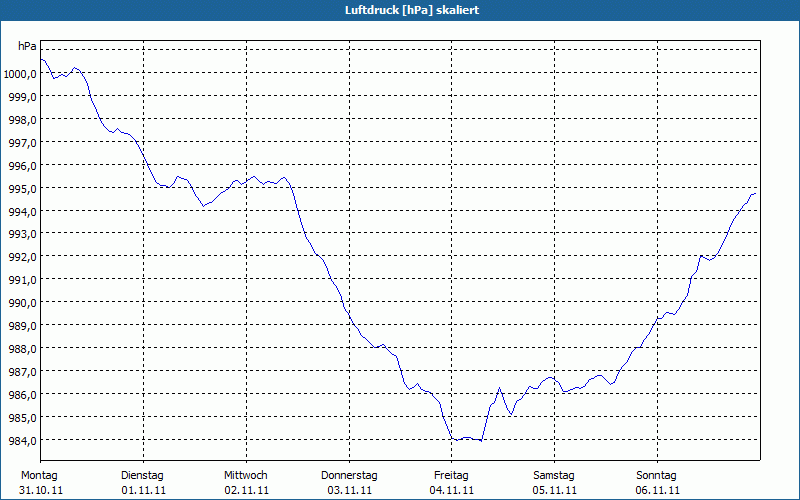Screen dimensions: 800x500
Task: Click the 'Samstag' day label
Action: point(554,476)
